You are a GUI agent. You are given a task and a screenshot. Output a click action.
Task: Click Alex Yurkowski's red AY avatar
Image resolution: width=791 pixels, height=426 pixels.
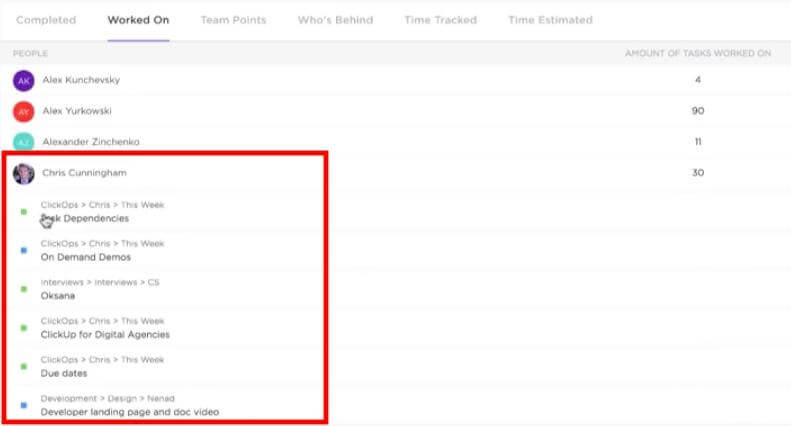(23, 111)
